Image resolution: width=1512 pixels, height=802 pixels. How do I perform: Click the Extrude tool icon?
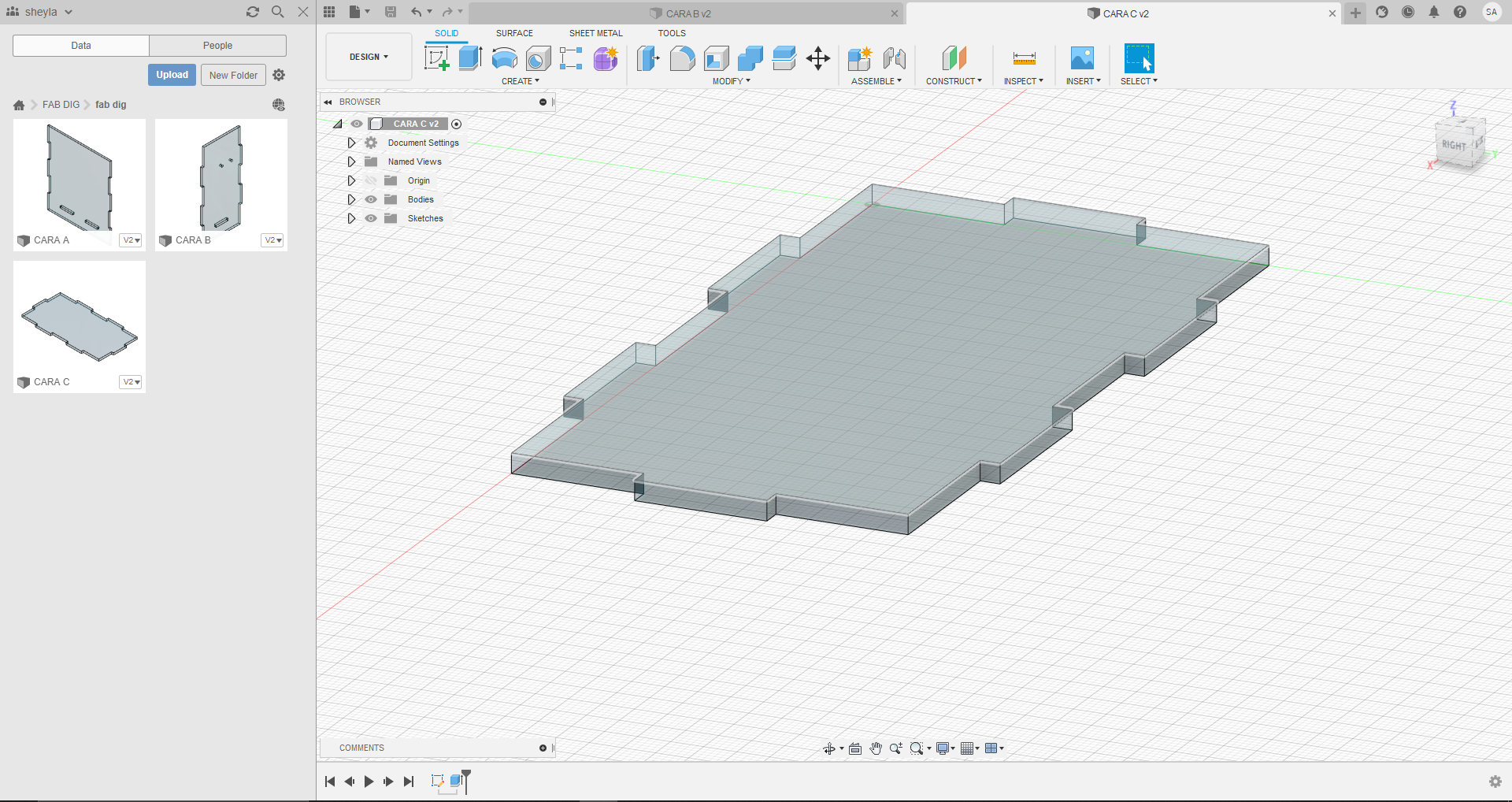pos(470,58)
